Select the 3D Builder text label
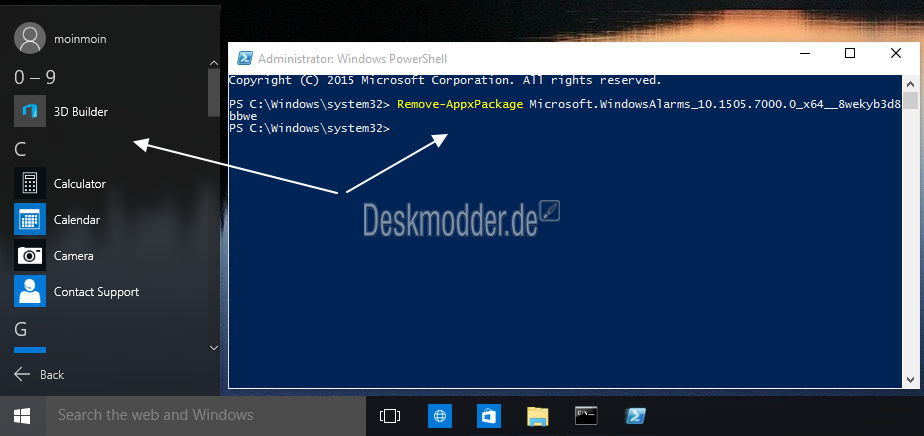 [x=81, y=111]
